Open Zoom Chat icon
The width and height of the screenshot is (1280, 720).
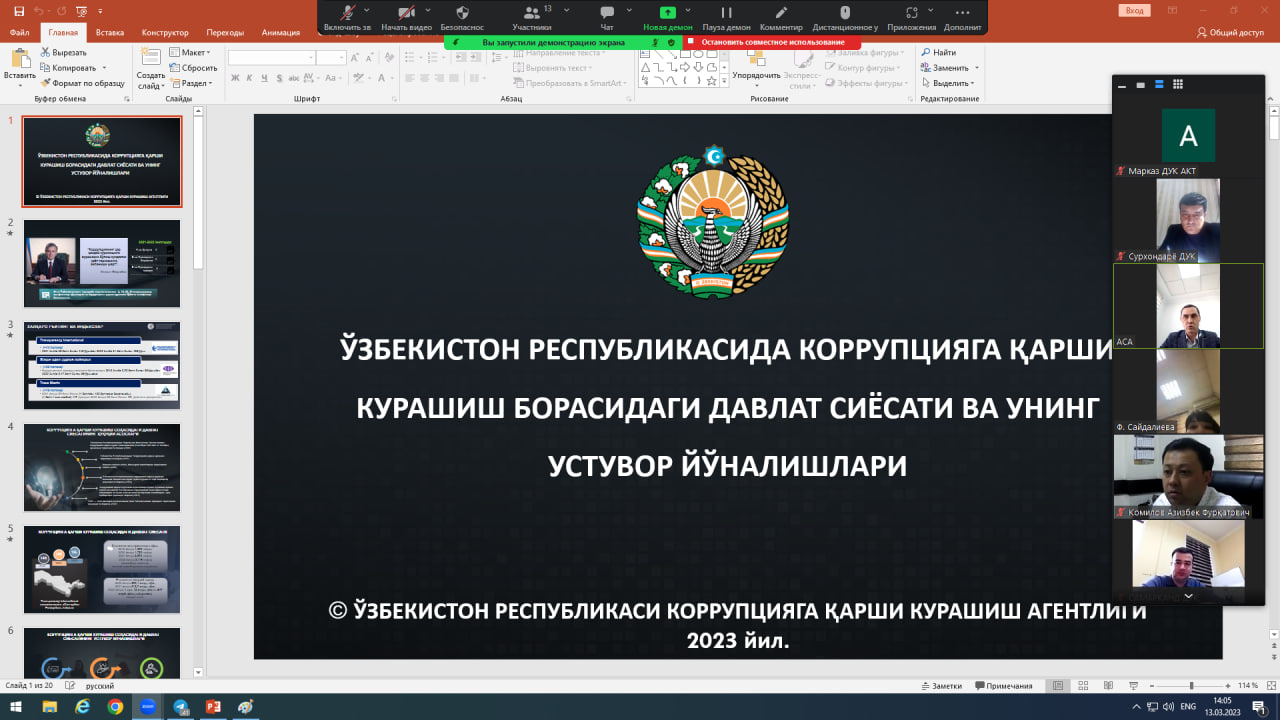pyautogui.click(x=606, y=13)
